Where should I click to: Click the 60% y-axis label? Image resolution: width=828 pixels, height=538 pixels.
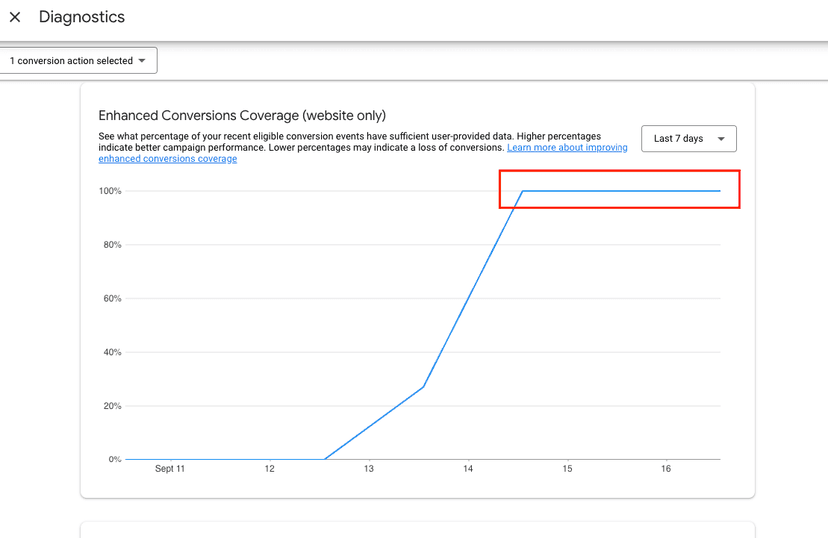(x=112, y=299)
